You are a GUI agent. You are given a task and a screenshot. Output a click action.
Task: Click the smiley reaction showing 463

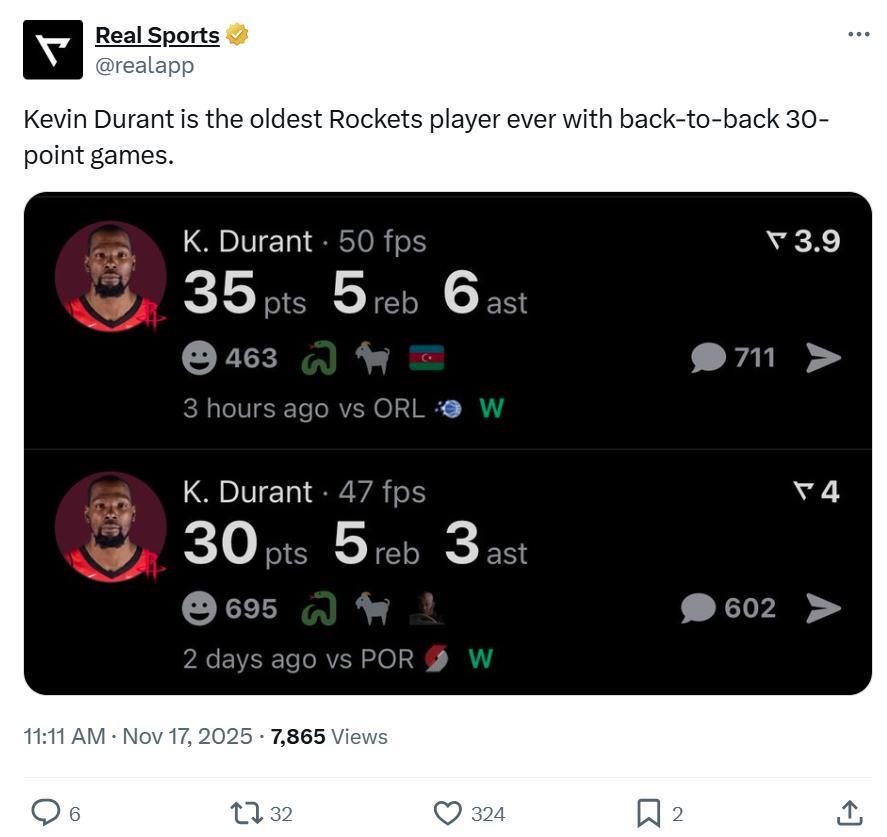[x=200, y=358]
